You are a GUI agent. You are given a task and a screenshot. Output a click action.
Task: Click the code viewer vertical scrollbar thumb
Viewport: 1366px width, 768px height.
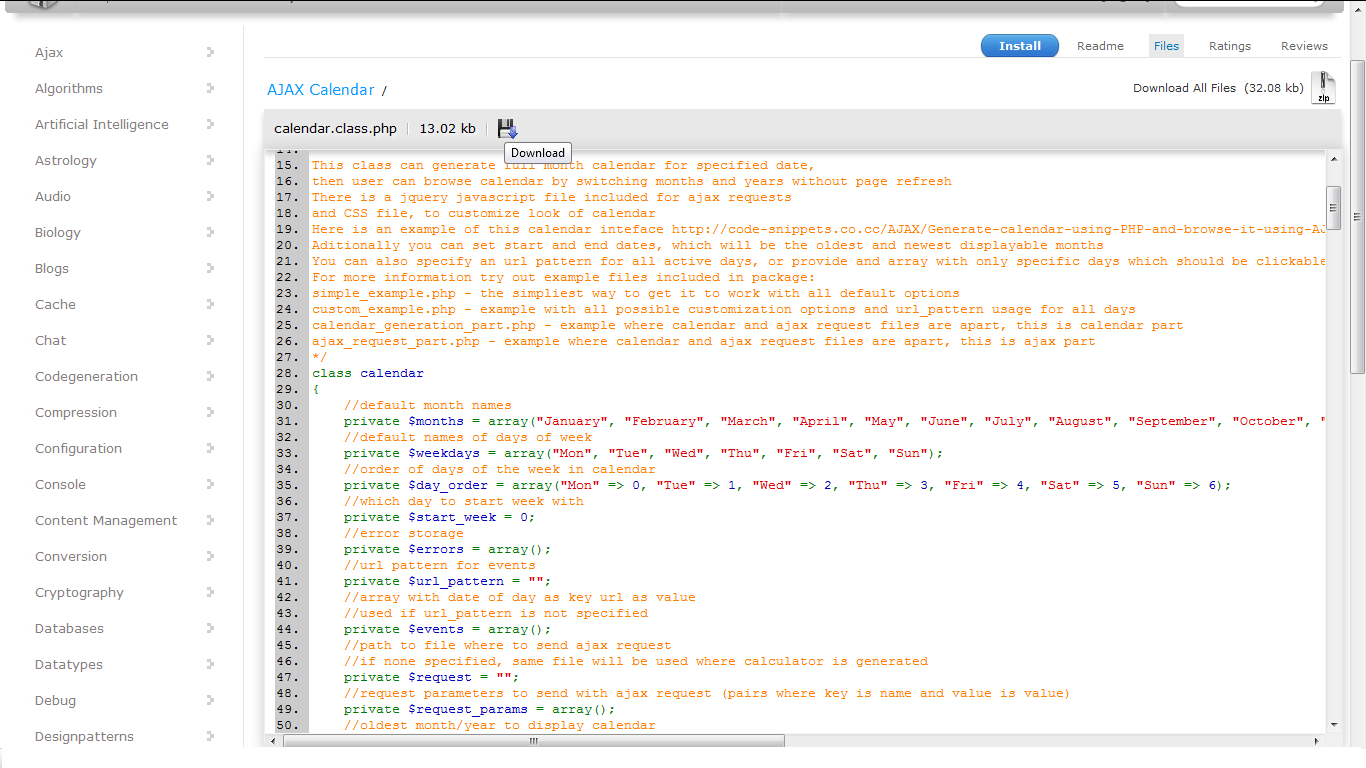(x=1333, y=208)
